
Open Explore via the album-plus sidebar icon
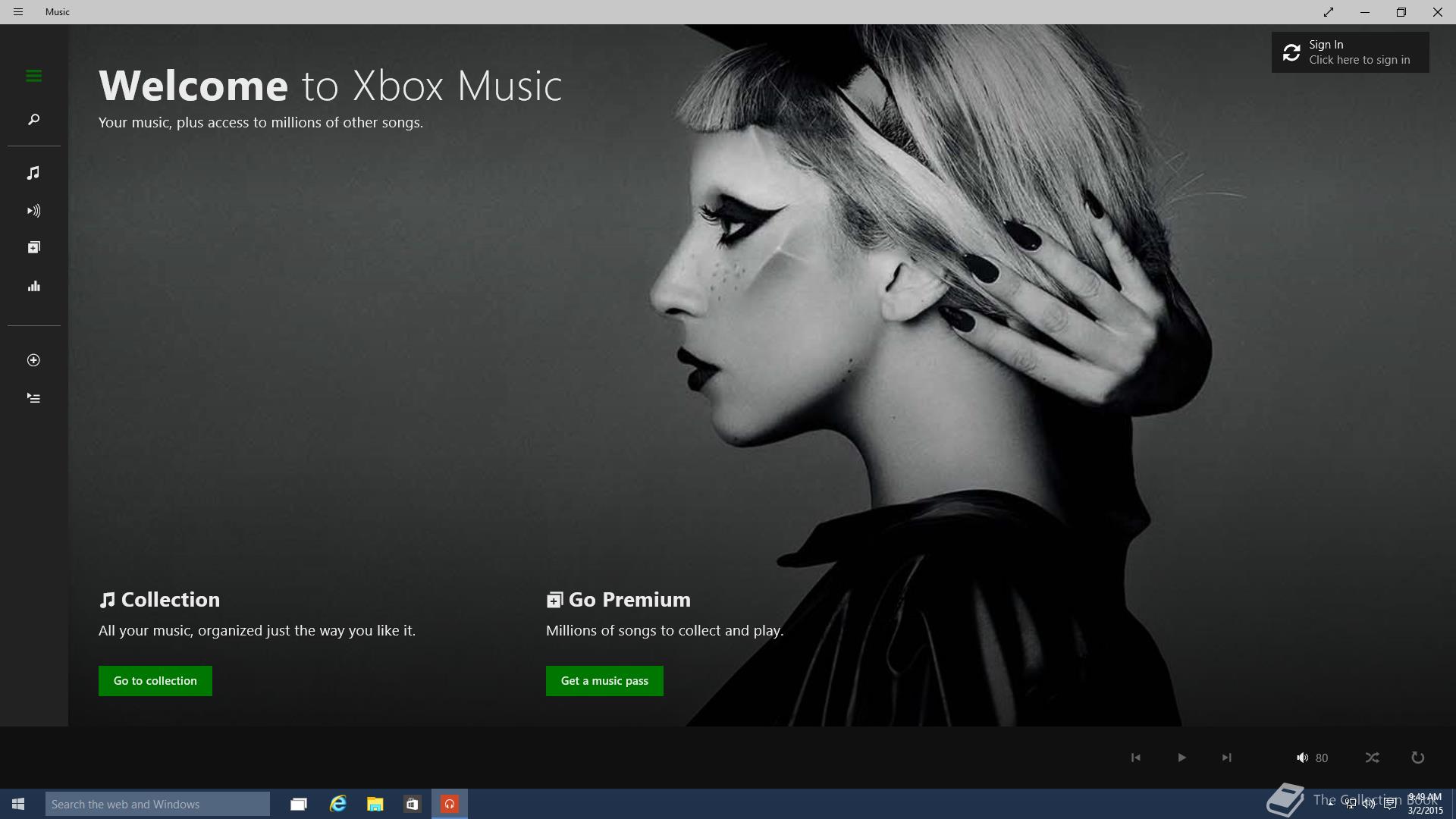click(x=33, y=247)
